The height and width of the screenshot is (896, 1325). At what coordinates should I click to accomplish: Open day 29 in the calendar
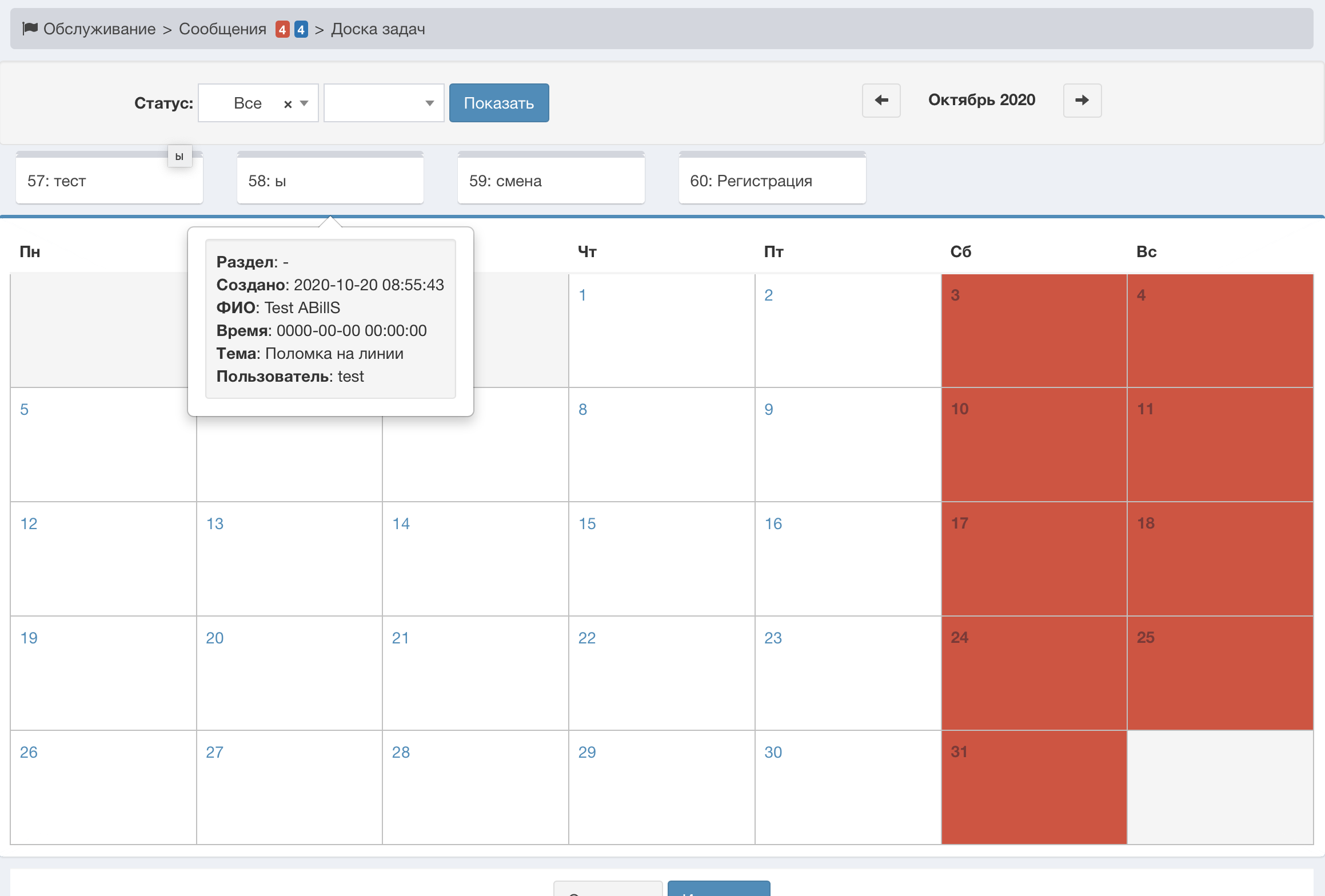pos(587,752)
